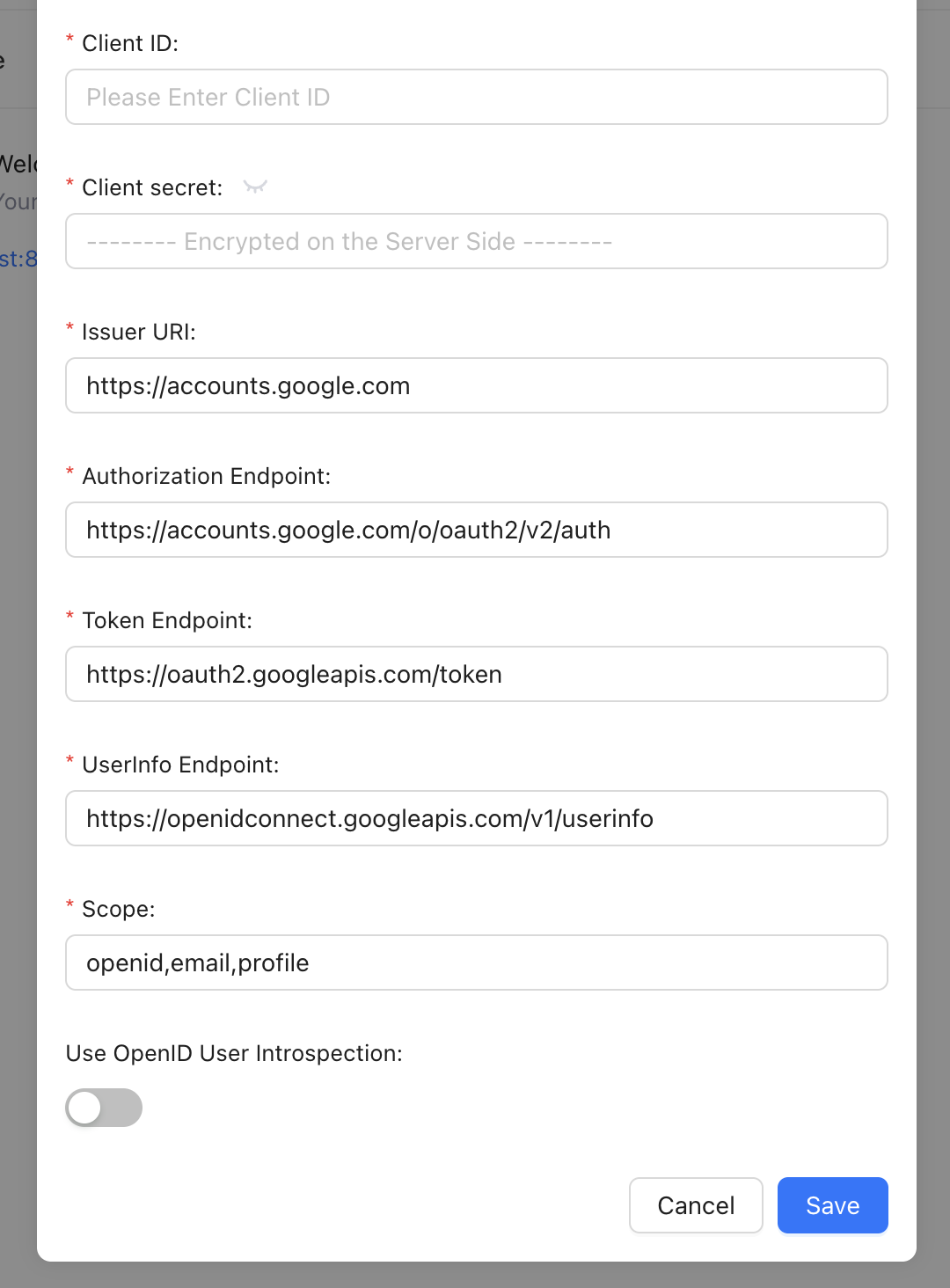
Task: Click the Issuer URI text box
Action: pyautogui.click(x=476, y=385)
